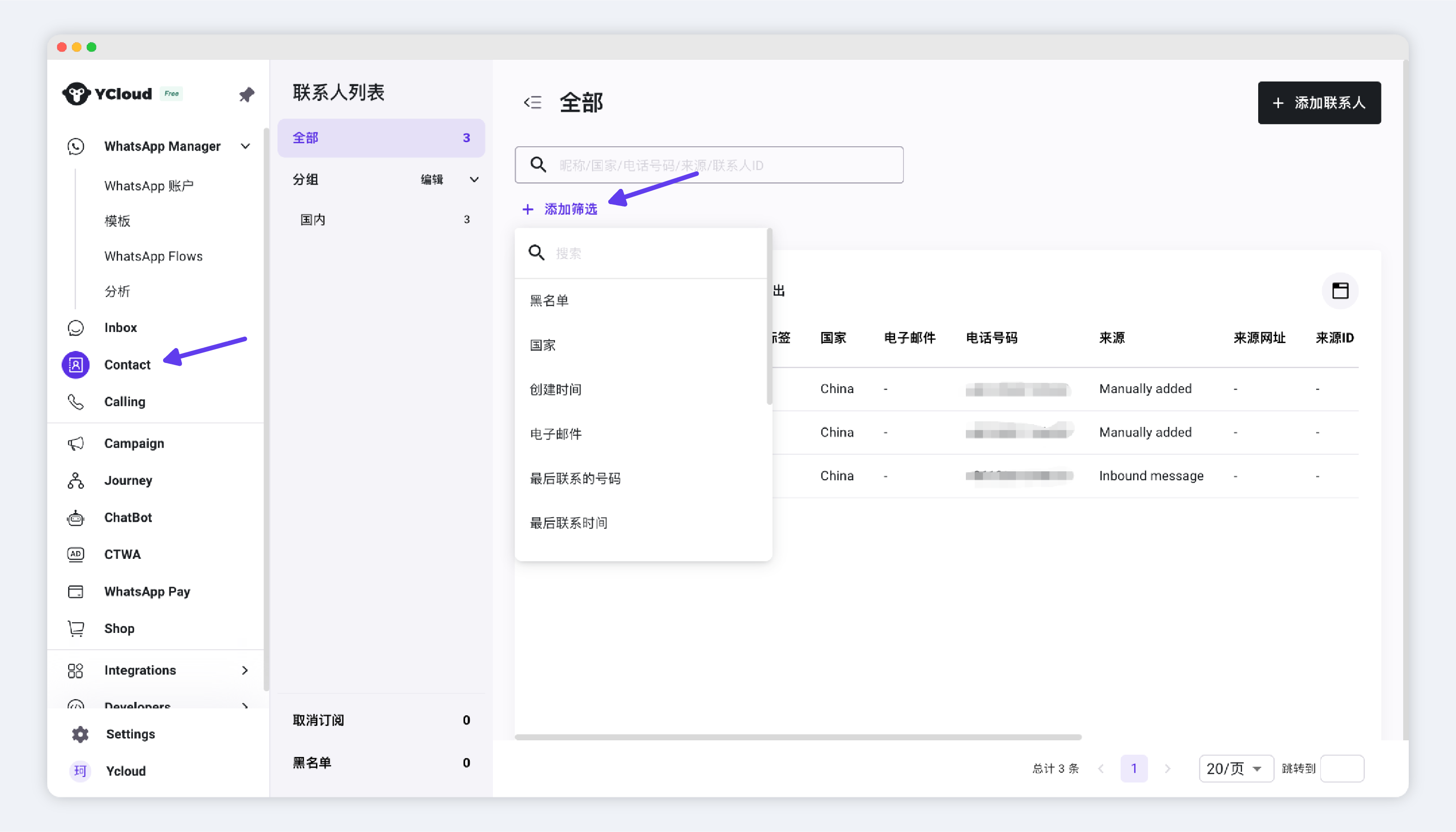Click the pin sidebar icon
The height and width of the screenshot is (832, 1456).
click(x=246, y=94)
